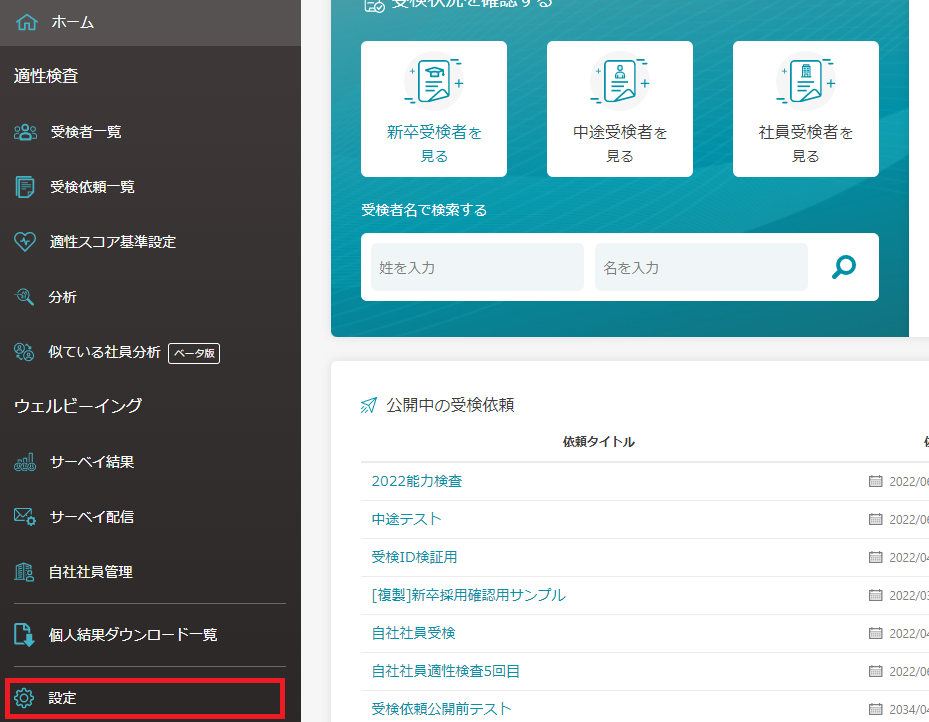Viewport: 929px width, 722px height.
Task: Click the 受検者一覧 people icon
Action: (x=25, y=132)
